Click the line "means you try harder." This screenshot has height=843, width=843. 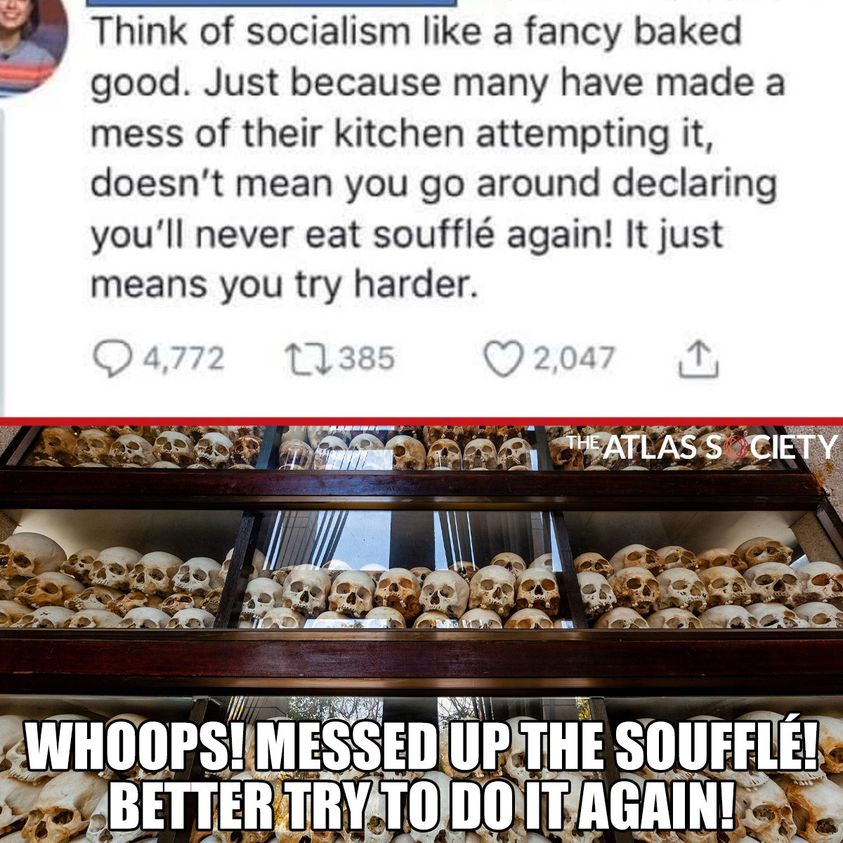(284, 285)
